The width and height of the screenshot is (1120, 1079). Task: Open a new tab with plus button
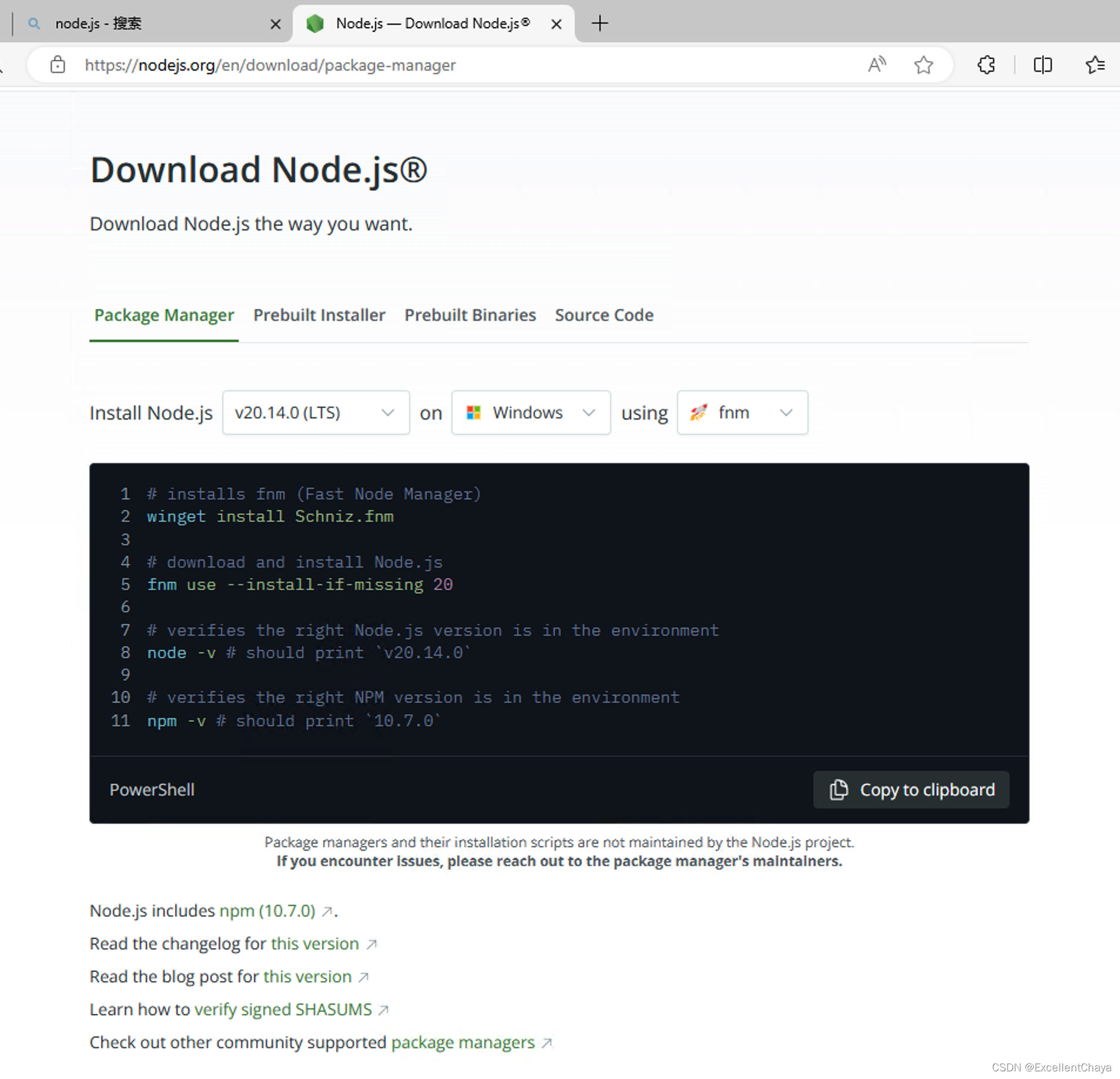coord(599,24)
